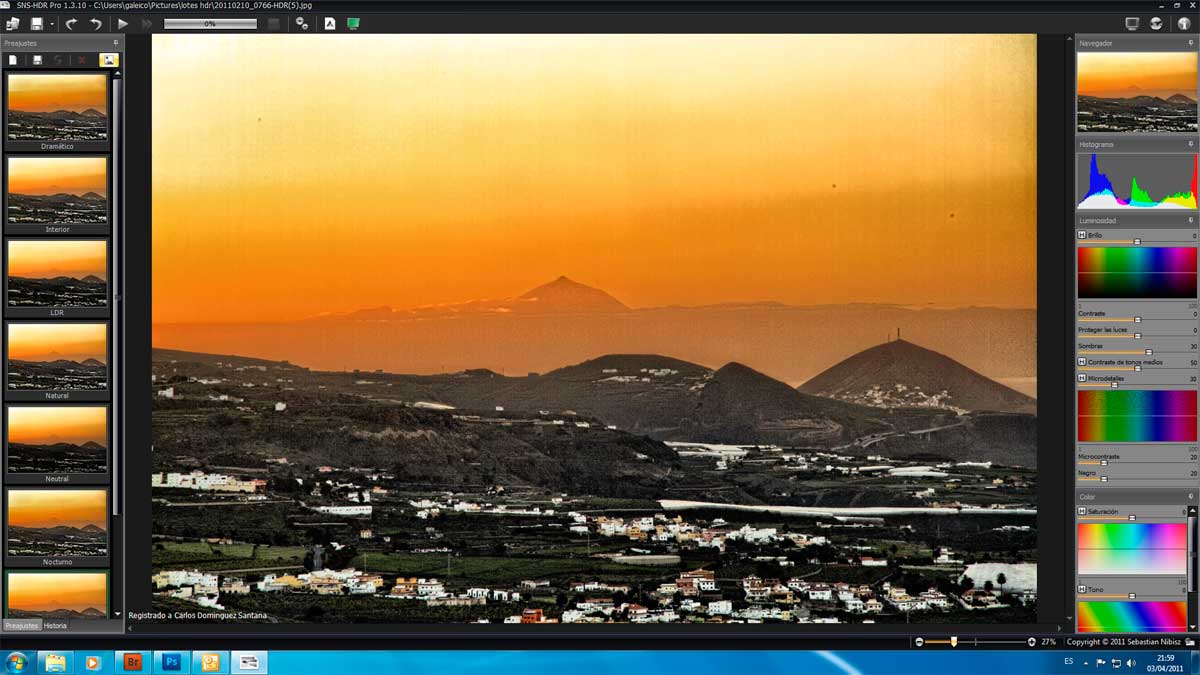Pin the Navegador panel
Screen dimensions: 1200x675
(1191, 43)
